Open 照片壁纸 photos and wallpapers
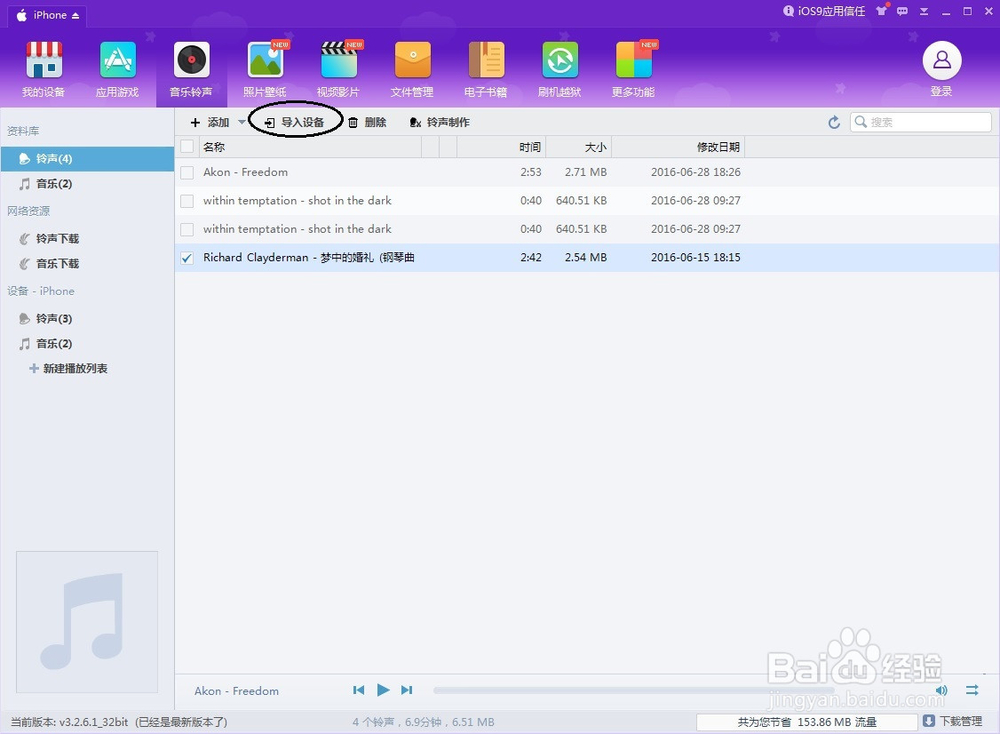Viewport: 1000px width, 734px height. pyautogui.click(x=265, y=70)
